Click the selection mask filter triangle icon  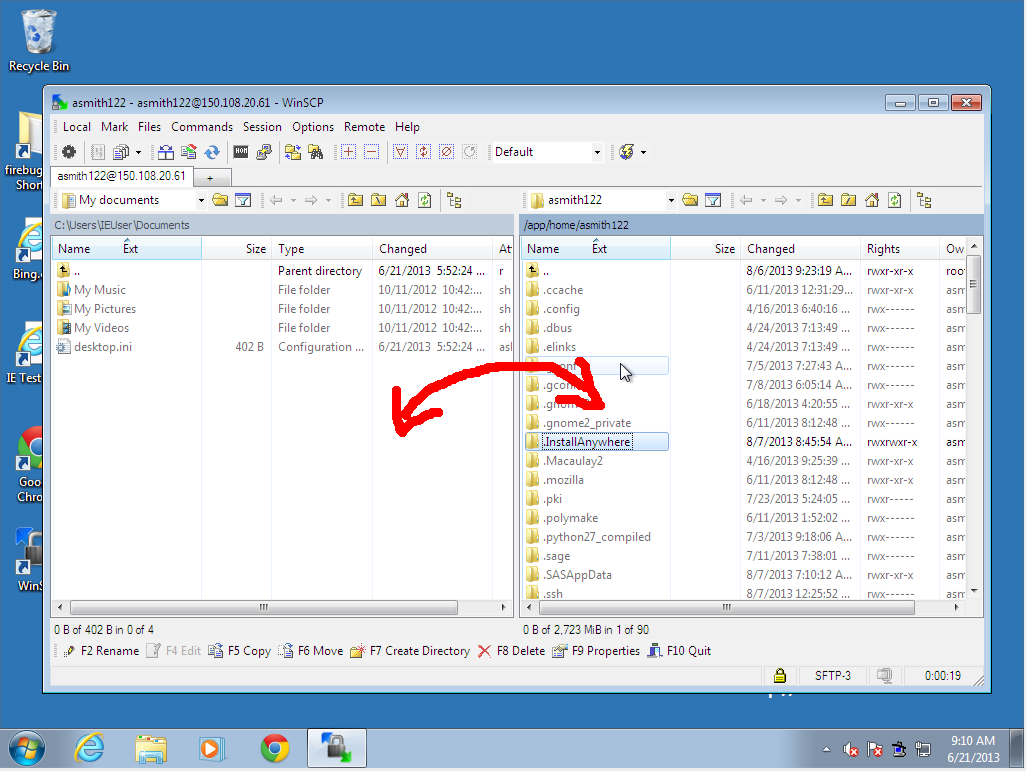pos(400,152)
